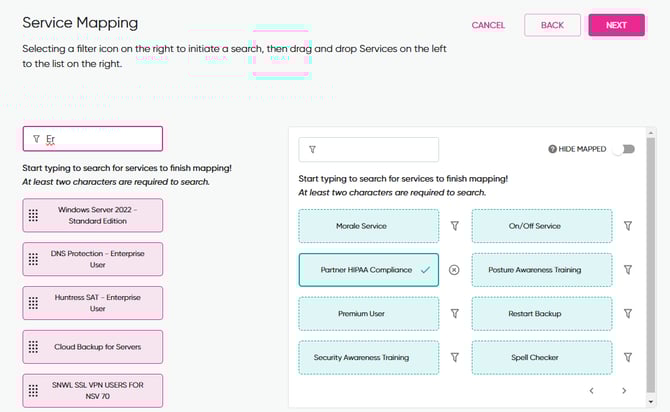This screenshot has width=670, height=412.
Task: Select the Morale Service slot
Action: point(368,226)
